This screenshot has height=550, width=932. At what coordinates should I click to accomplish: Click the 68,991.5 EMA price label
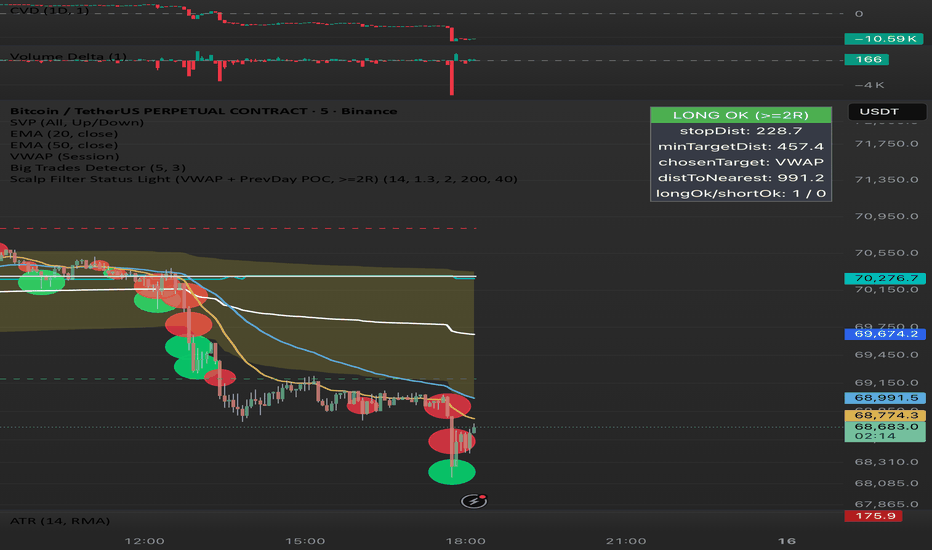point(885,398)
